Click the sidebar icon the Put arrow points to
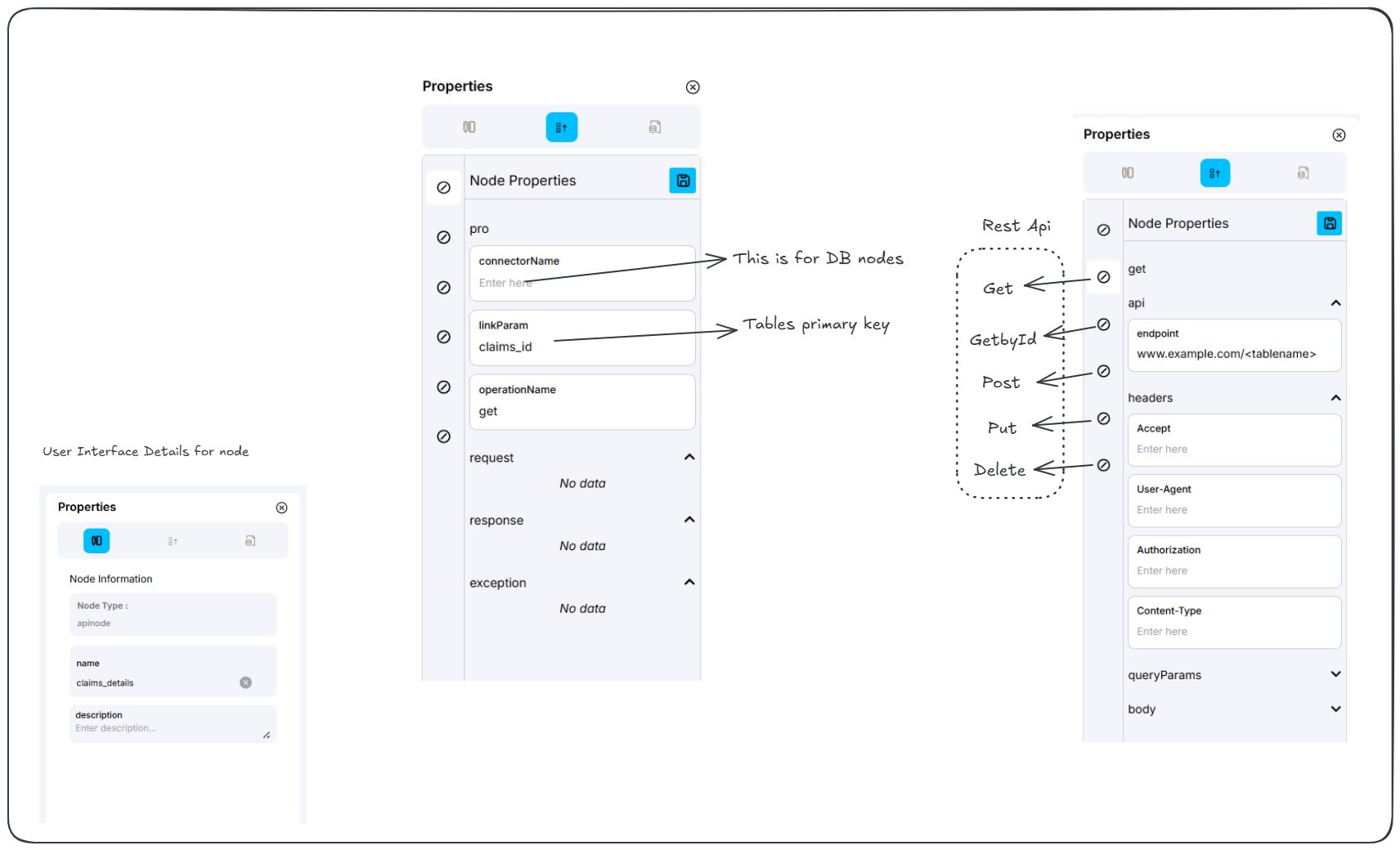The height and width of the screenshot is (850, 1400). [x=1103, y=418]
